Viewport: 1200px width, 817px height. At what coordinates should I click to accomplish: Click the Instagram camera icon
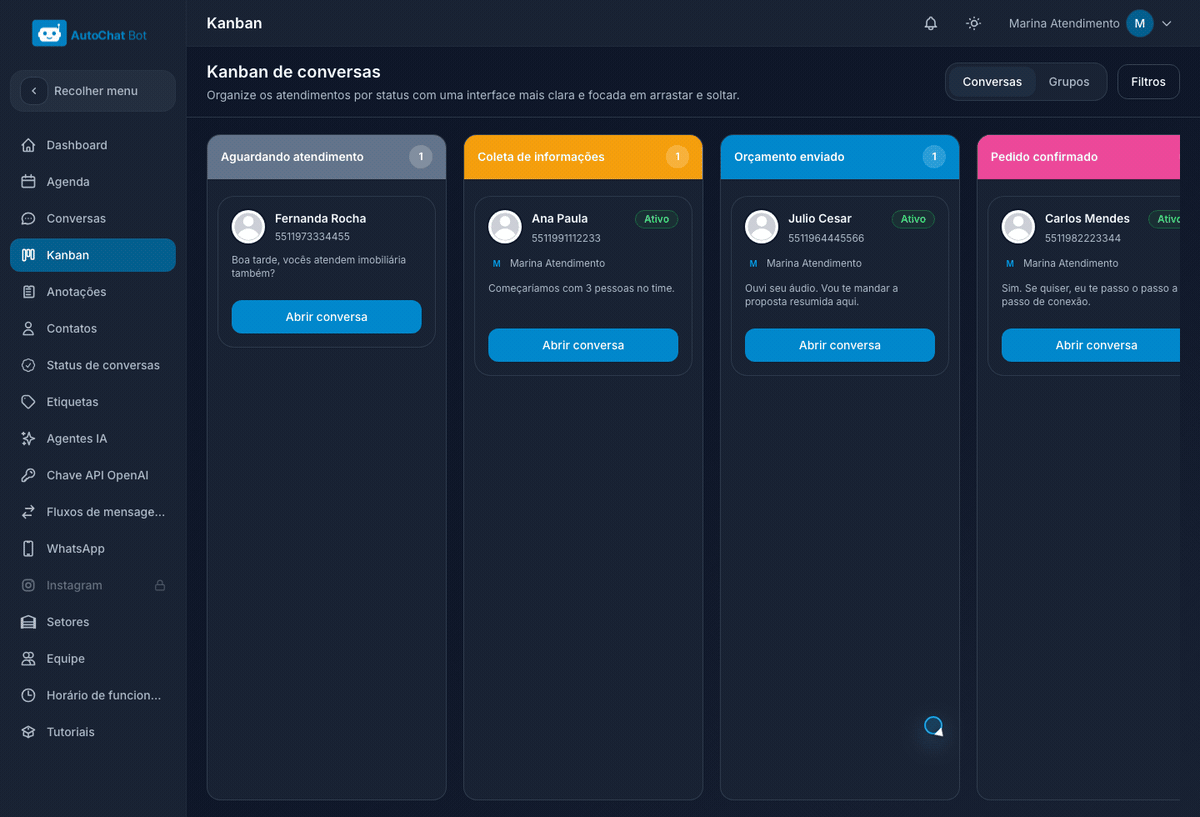[28, 585]
